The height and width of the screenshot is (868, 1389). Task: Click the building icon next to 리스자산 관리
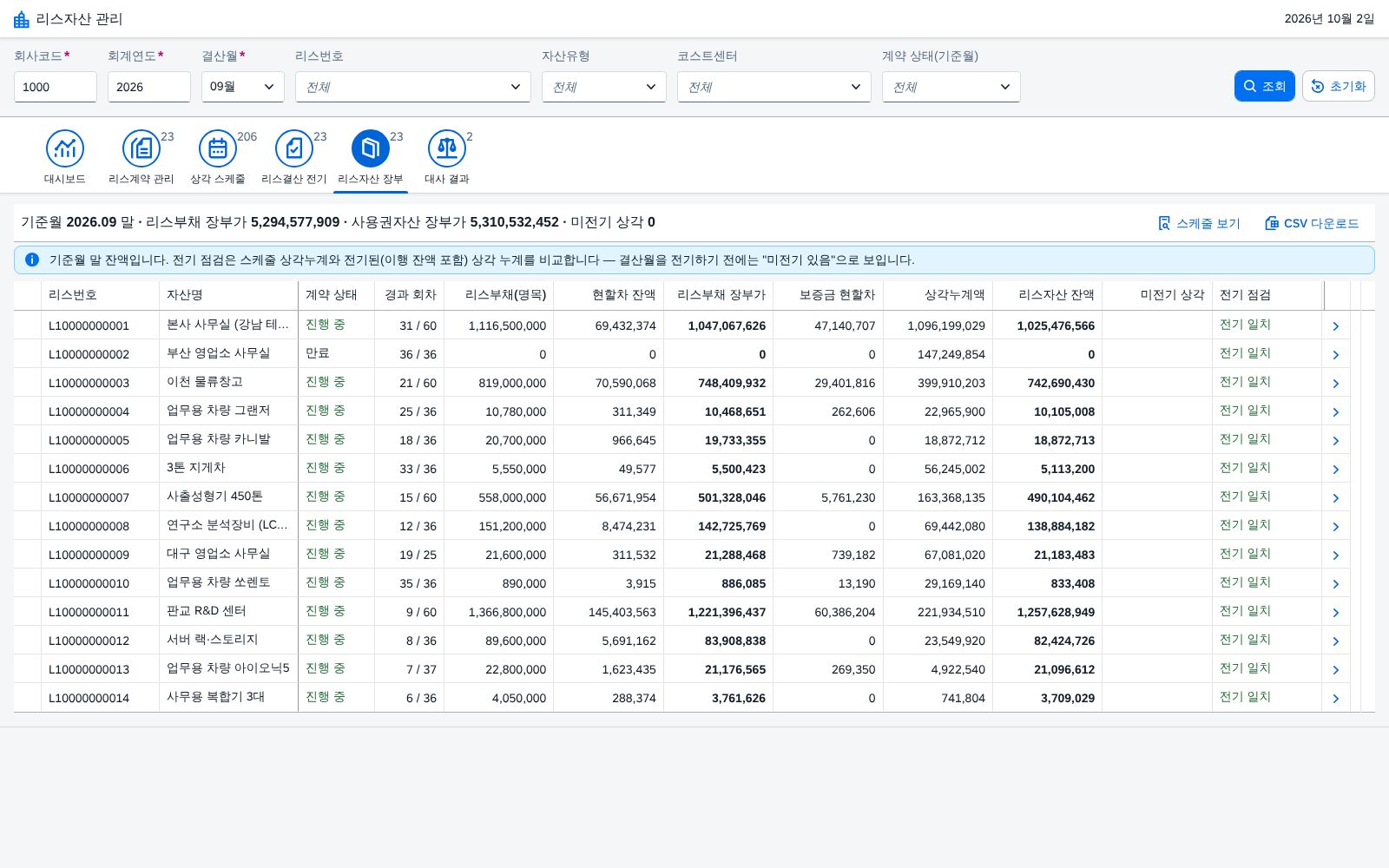22,19
